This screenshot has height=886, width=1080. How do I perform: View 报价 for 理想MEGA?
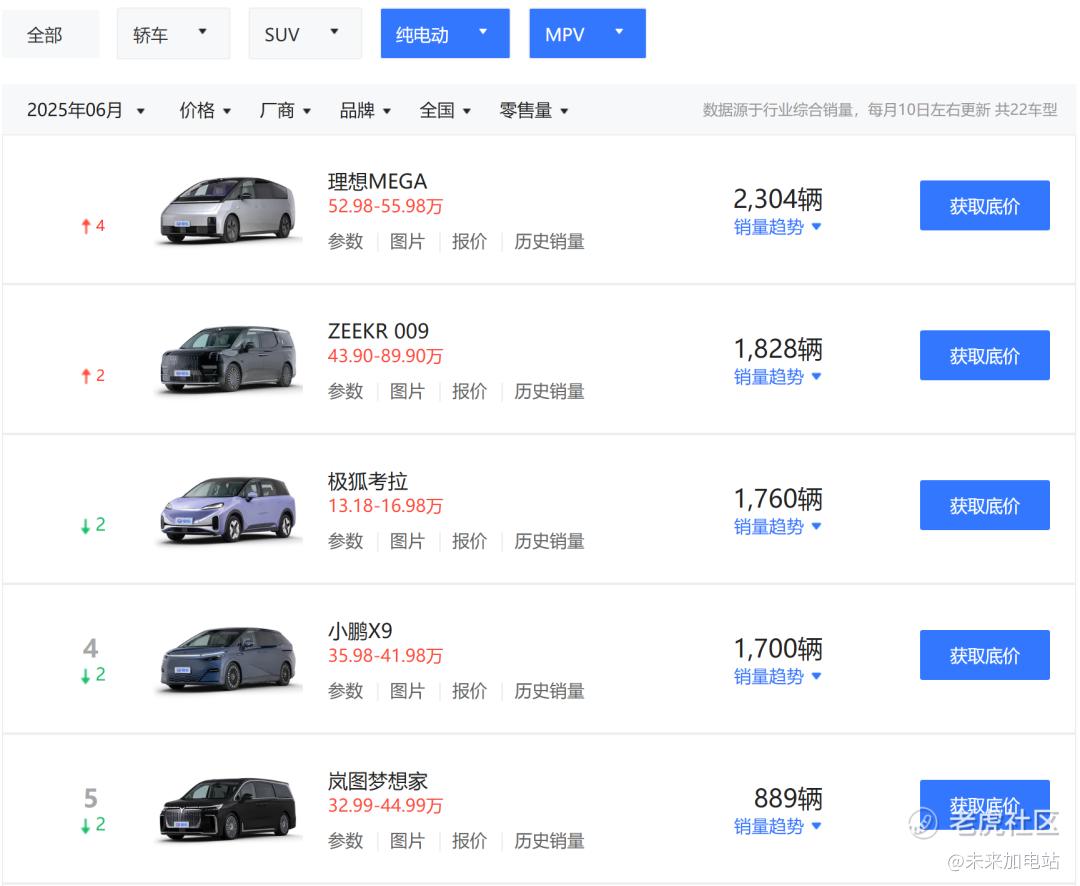click(x=469, y=242)
